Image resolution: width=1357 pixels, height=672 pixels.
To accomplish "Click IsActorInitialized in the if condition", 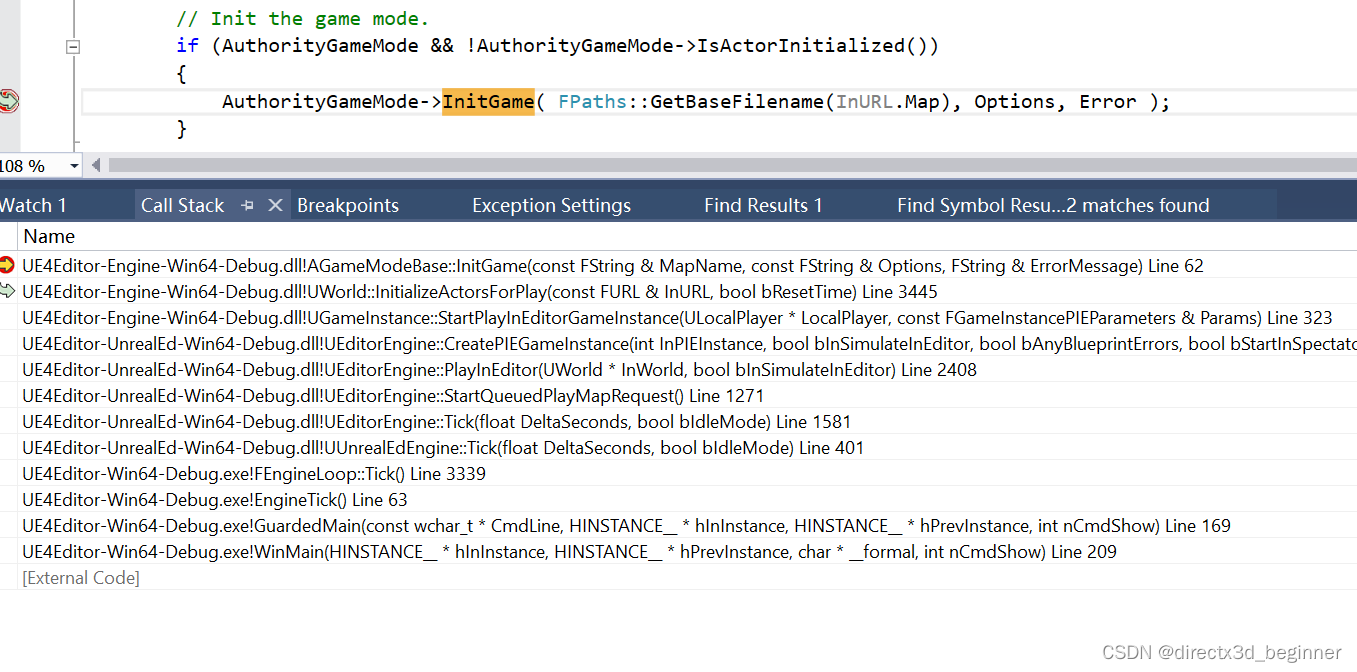I will [800, 46].
